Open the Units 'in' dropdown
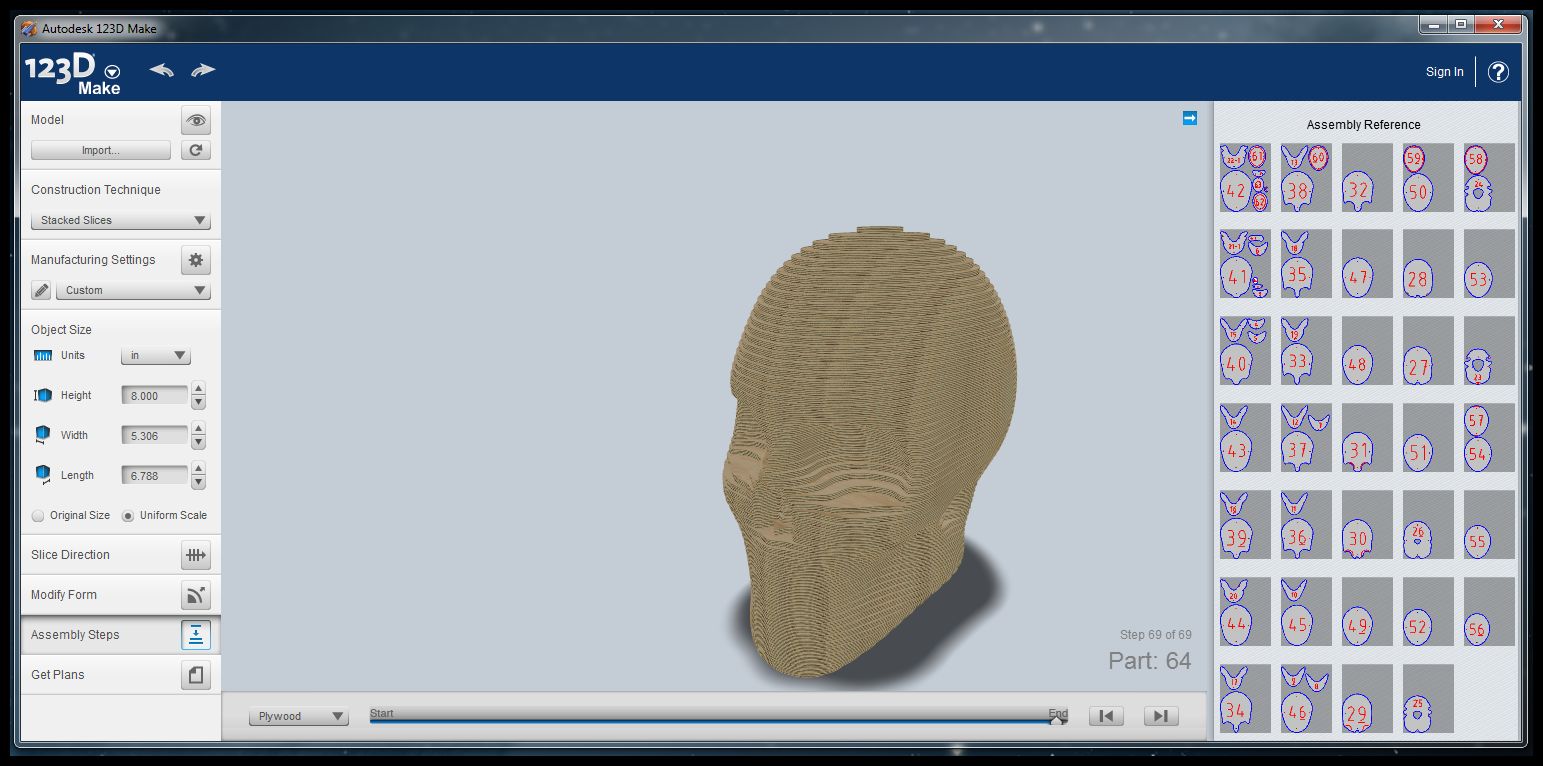The image size is (1543, 766). tap(156, 356)
